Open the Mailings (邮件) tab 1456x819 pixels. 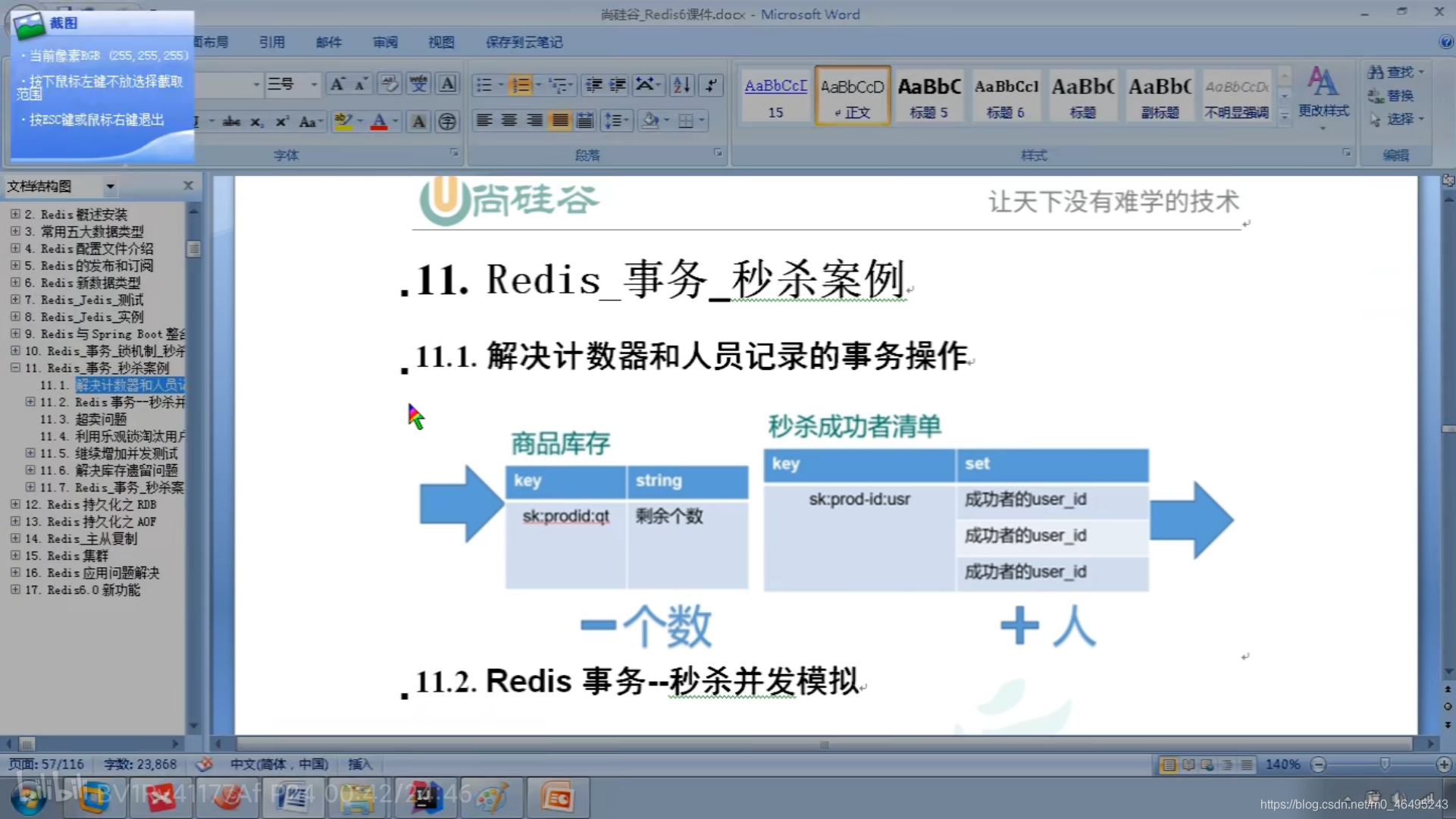pyautogui.click(x=328, y=42)
